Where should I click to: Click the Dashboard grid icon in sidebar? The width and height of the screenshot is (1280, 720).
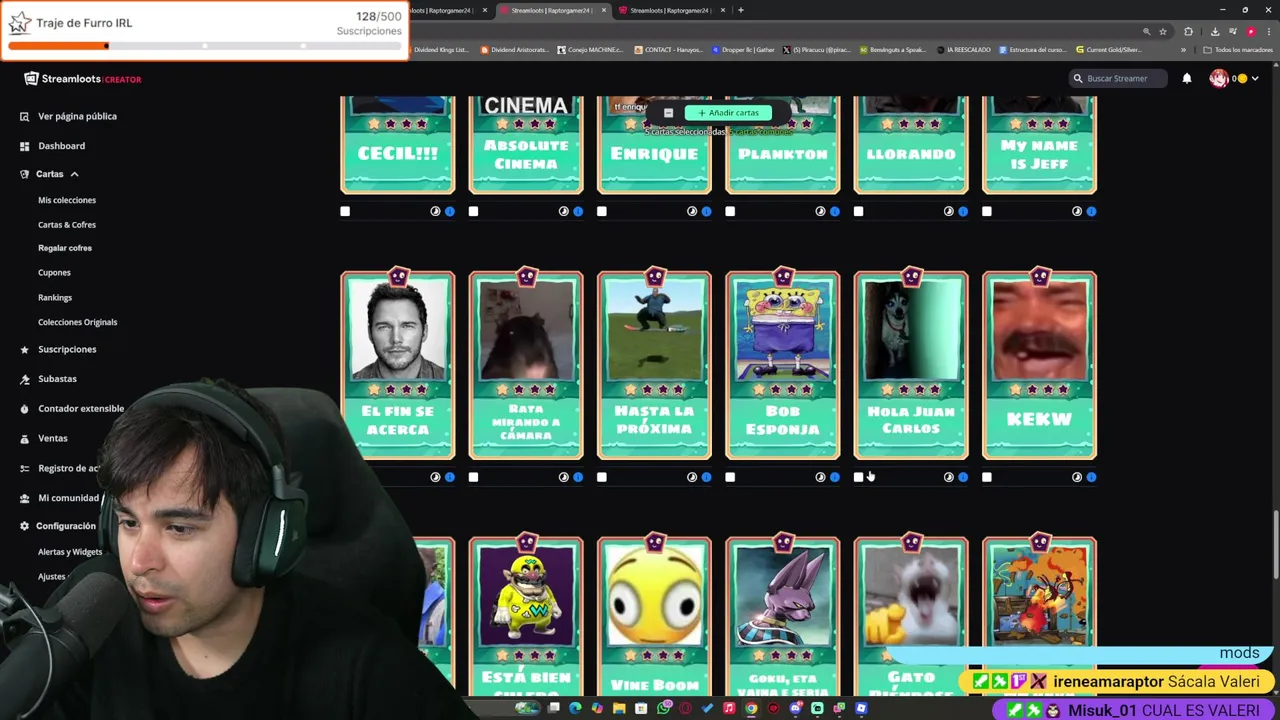coord(24,146)
